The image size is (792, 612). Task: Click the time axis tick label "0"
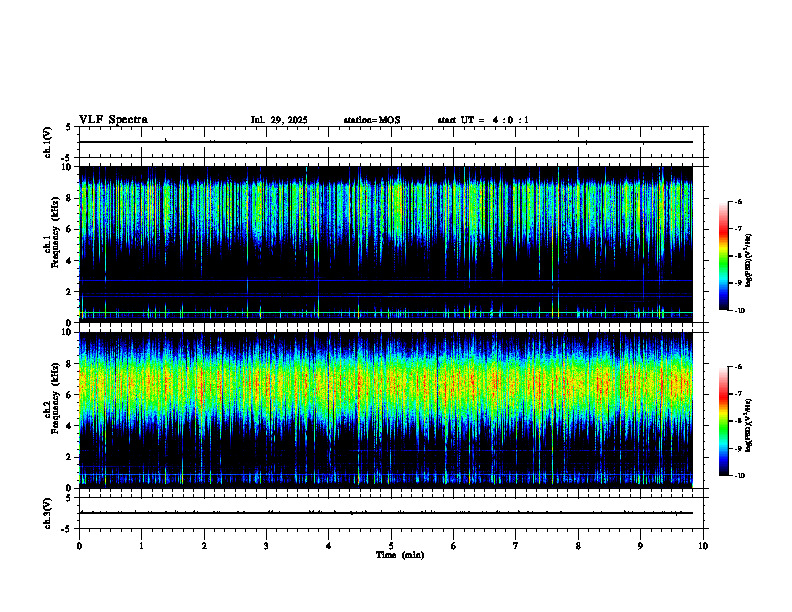(79, 546)
